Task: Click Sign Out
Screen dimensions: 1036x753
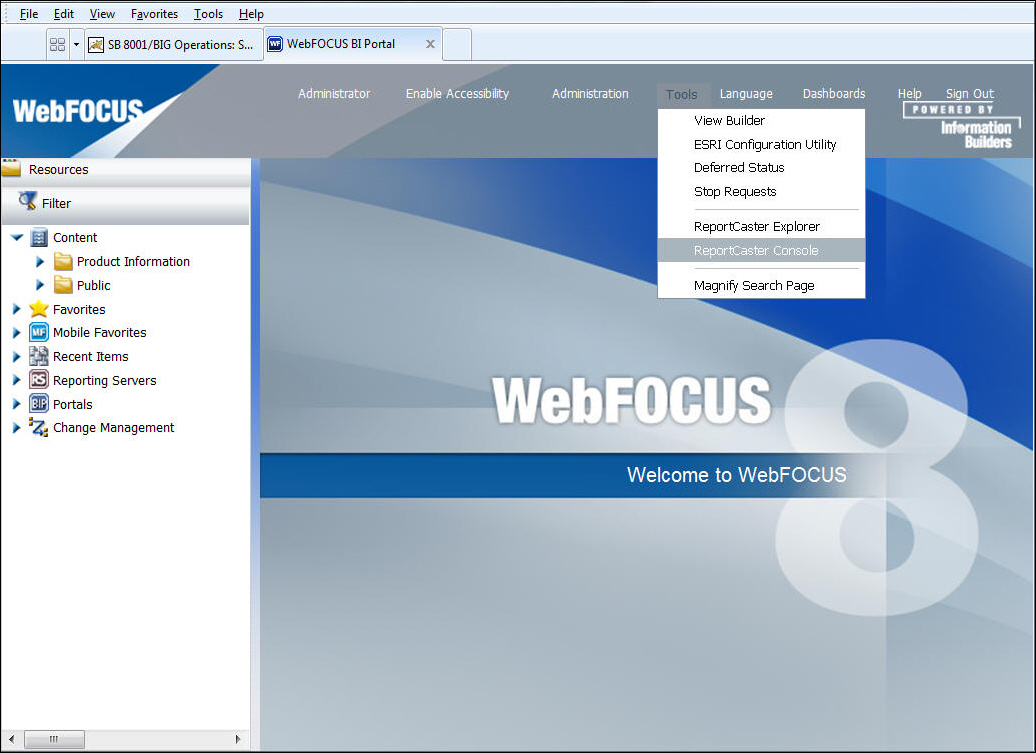Action: click(969, 94)
